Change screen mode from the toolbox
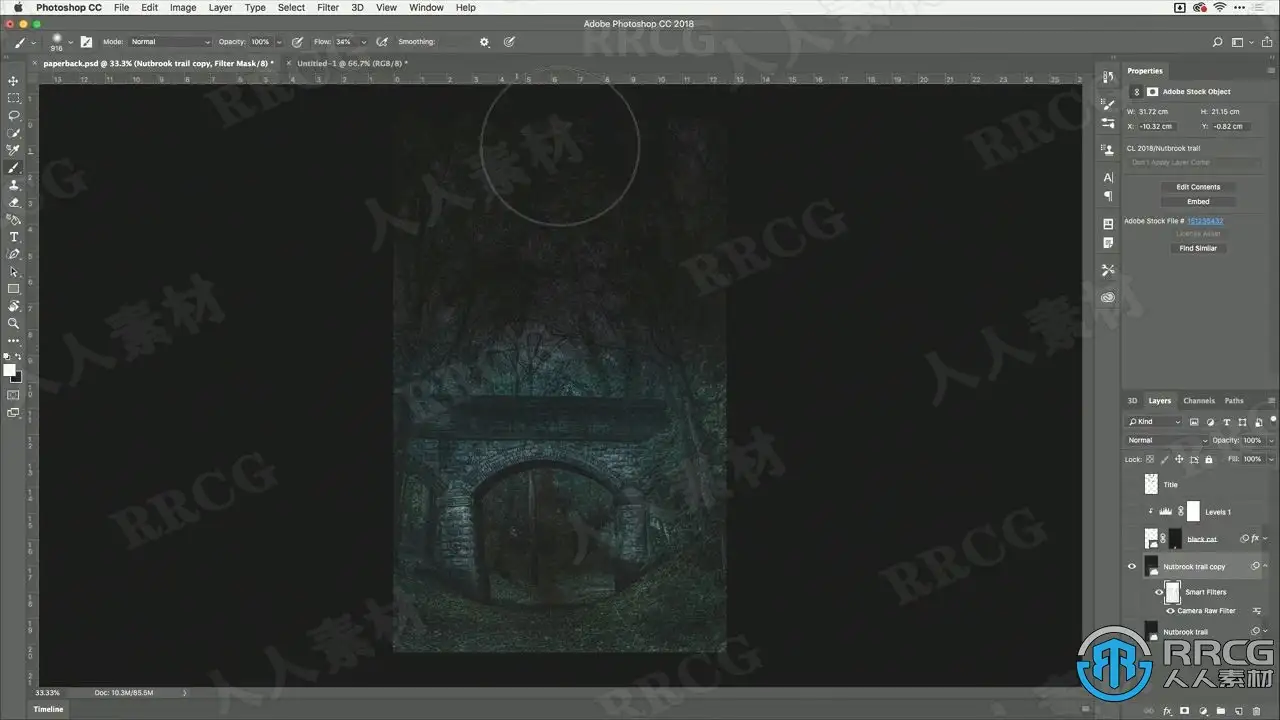Screen dimensions: 1280x720 [x=14, y=412]
